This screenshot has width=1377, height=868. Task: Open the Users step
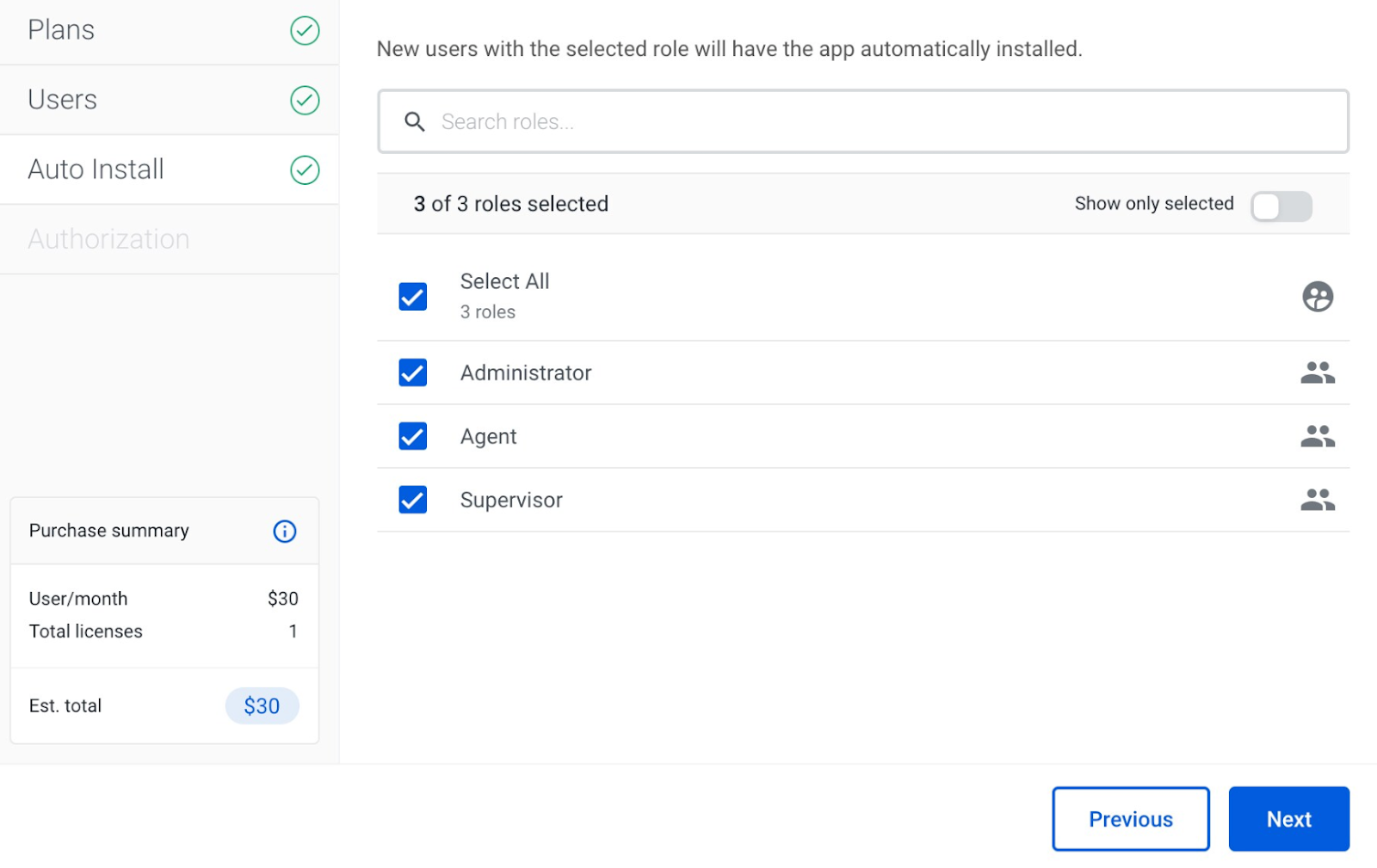170,100
